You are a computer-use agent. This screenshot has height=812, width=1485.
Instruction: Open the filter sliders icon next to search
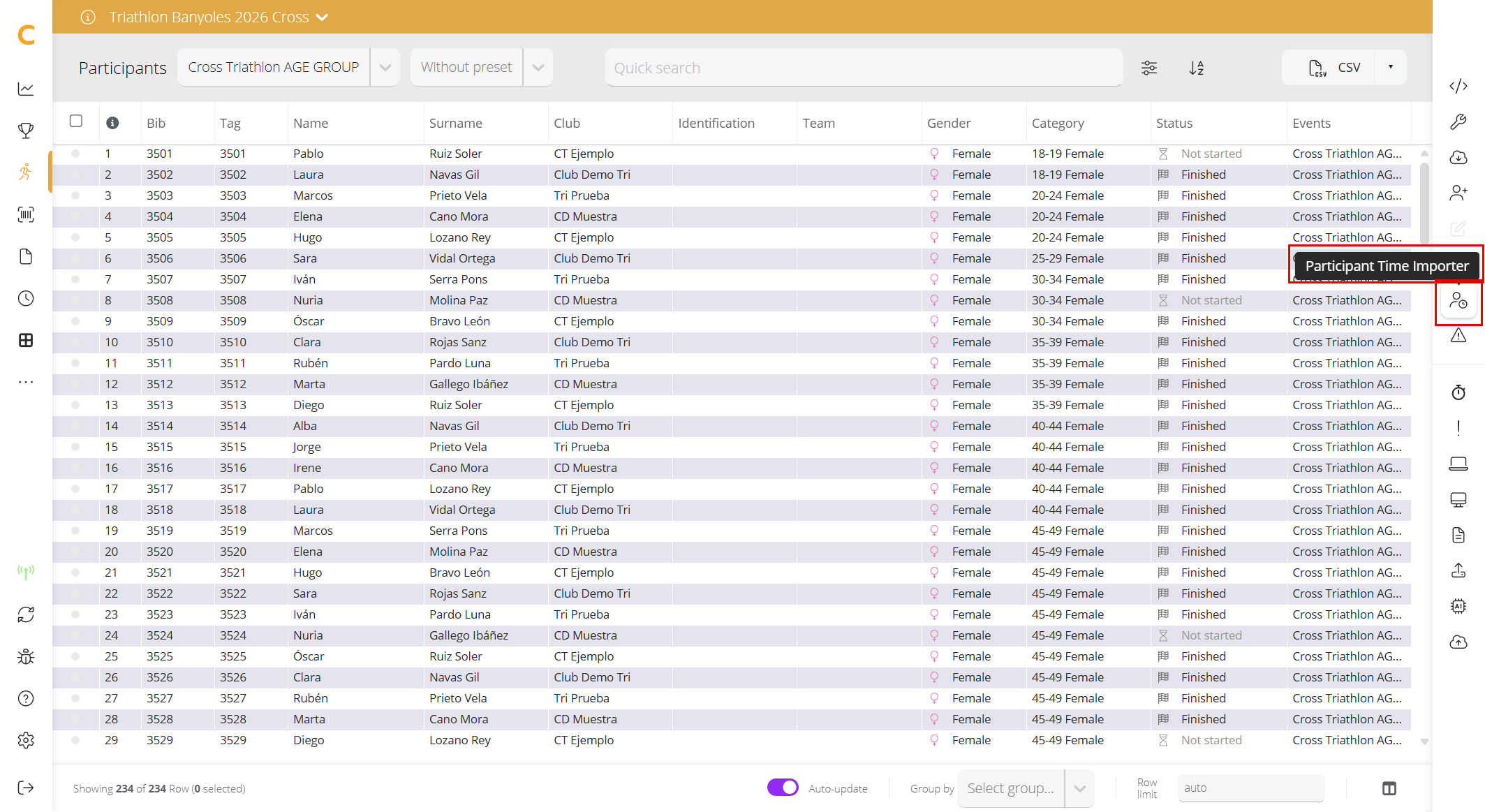(x=1149, y=68)
